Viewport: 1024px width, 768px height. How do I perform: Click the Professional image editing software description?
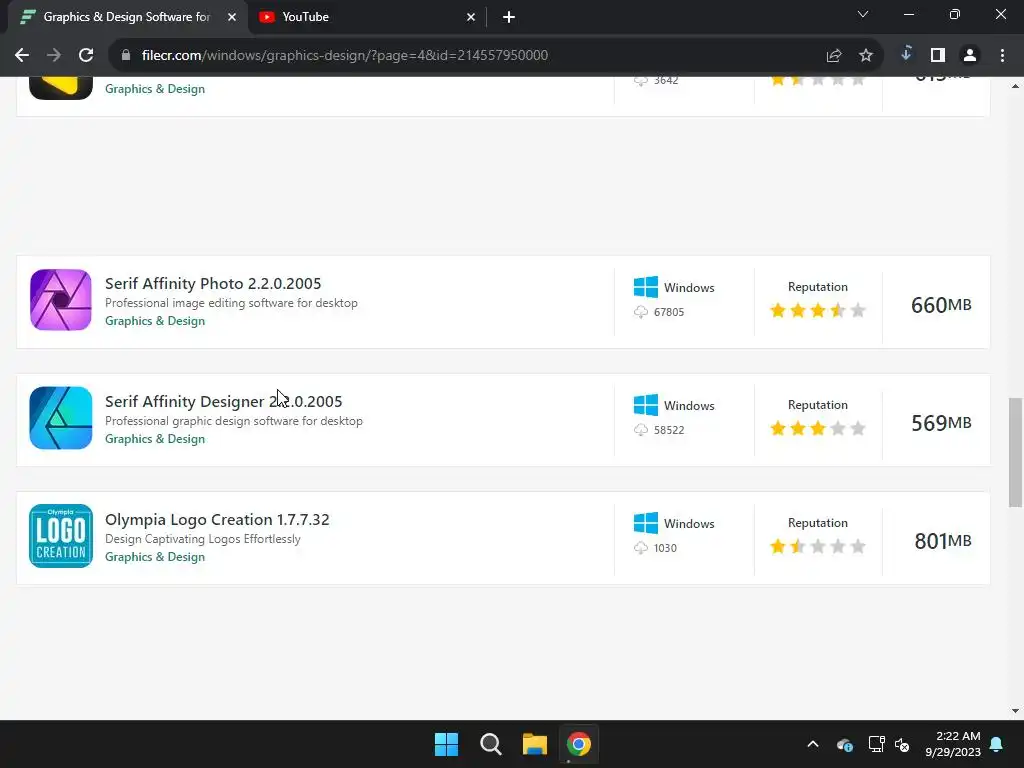231,303
